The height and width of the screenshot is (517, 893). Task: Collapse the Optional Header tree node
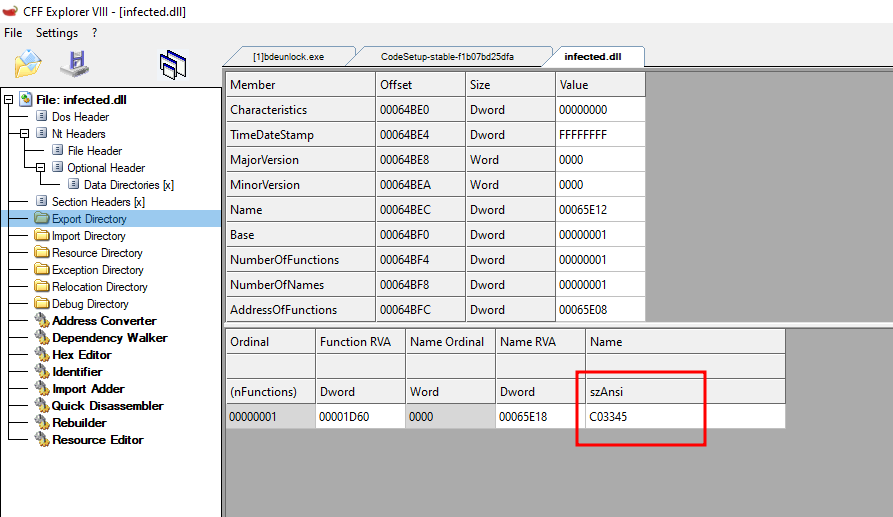(x=40, y=168)
